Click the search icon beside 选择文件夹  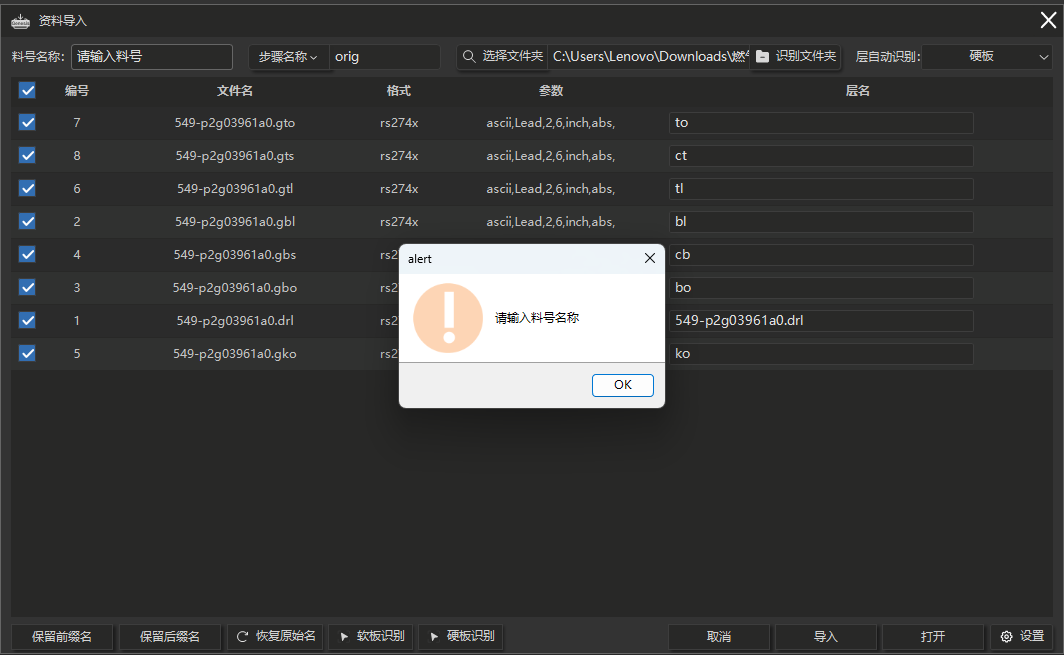(469, 57)
